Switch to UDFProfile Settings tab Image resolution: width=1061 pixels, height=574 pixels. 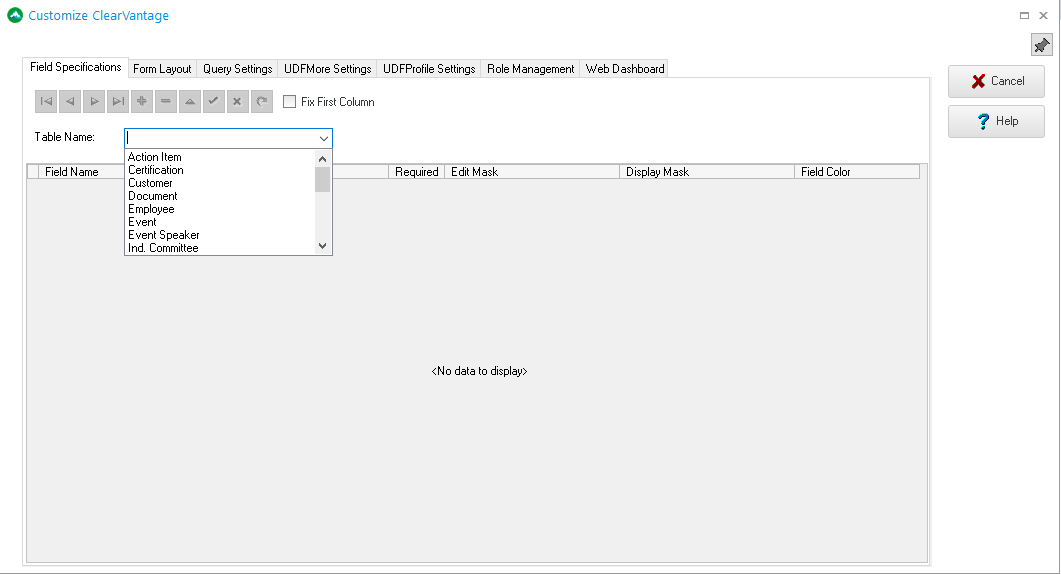pyautogui.click(x=429, y=68)
